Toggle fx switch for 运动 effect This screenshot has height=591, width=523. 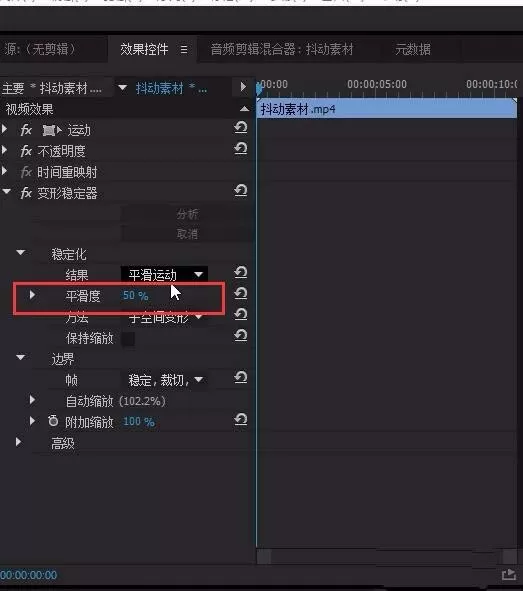(x=26, y=130)
